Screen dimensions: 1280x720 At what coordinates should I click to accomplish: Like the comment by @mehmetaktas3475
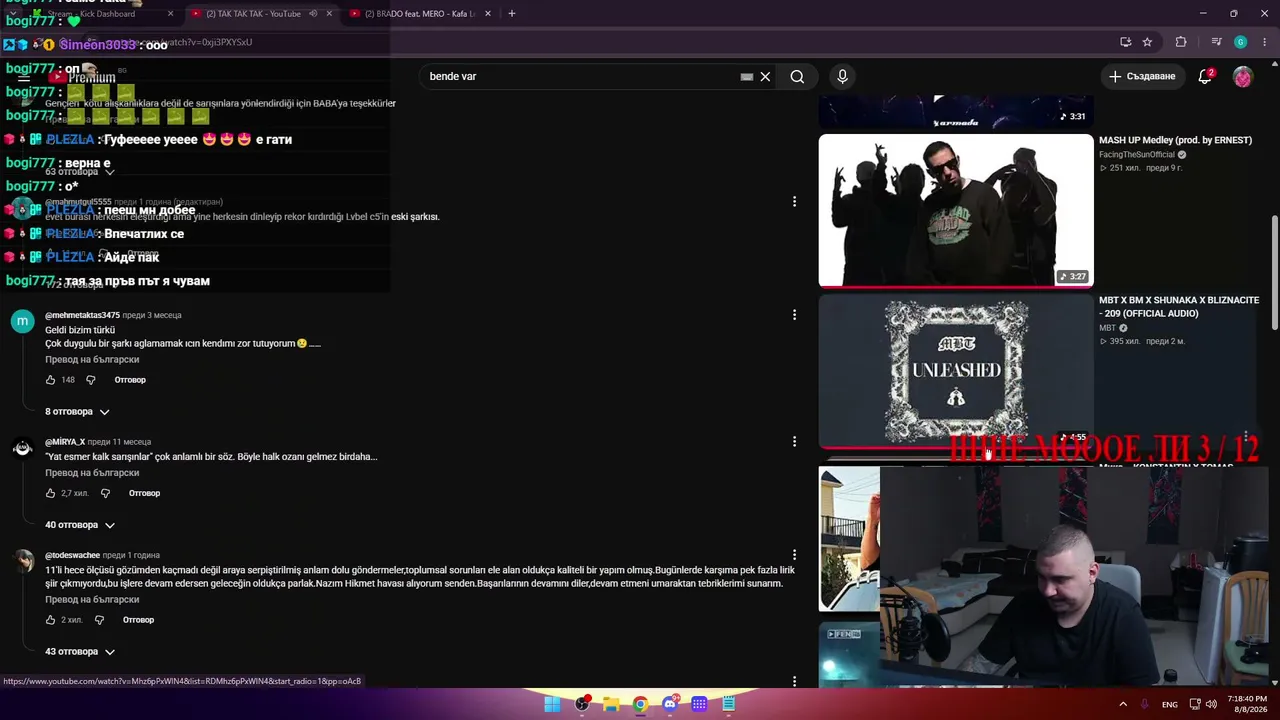(51, 380)
